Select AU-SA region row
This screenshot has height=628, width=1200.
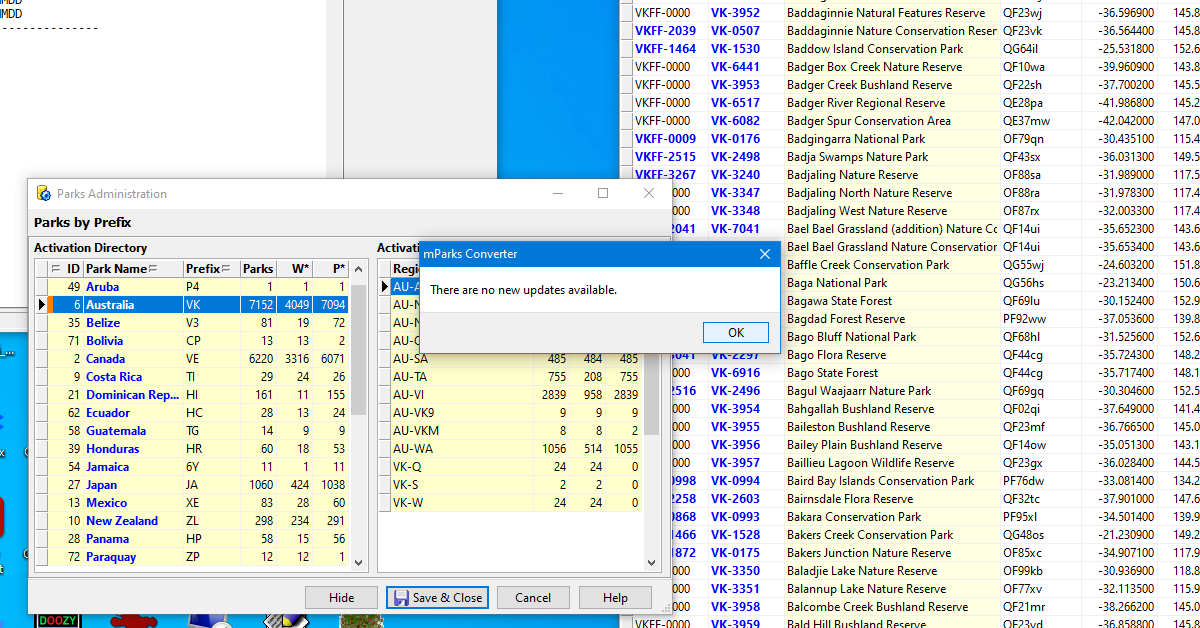pos(510,359)
